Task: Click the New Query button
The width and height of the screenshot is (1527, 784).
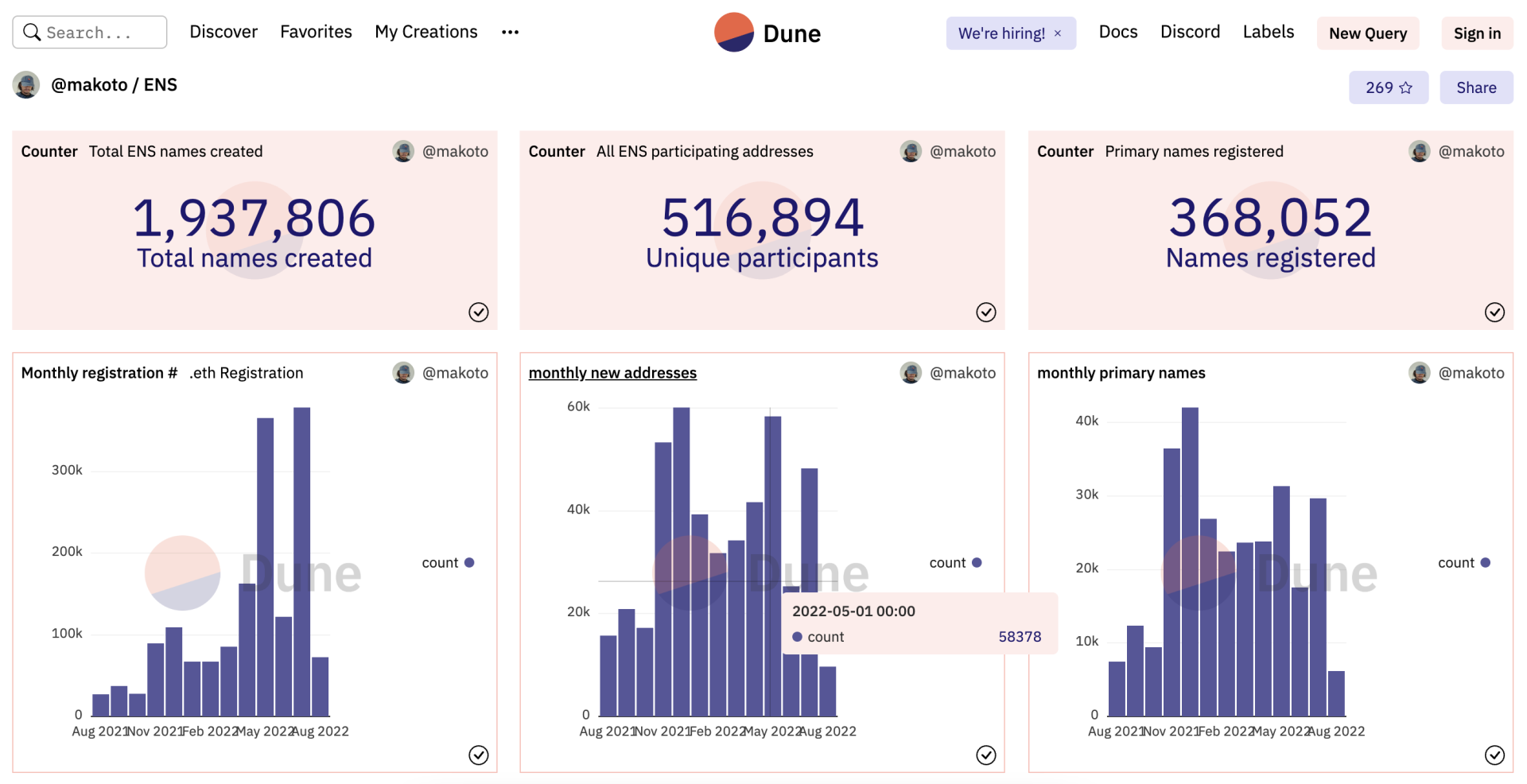Action: [1368, 33]
